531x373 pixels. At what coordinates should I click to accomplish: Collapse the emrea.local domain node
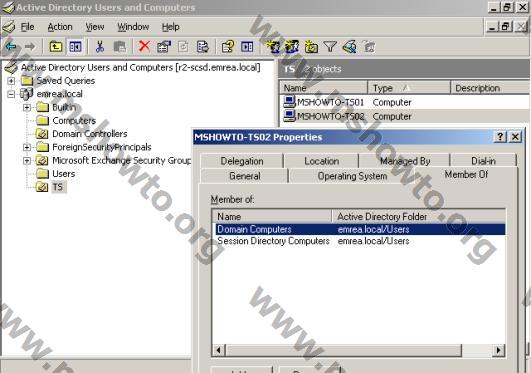coord(11,94)
